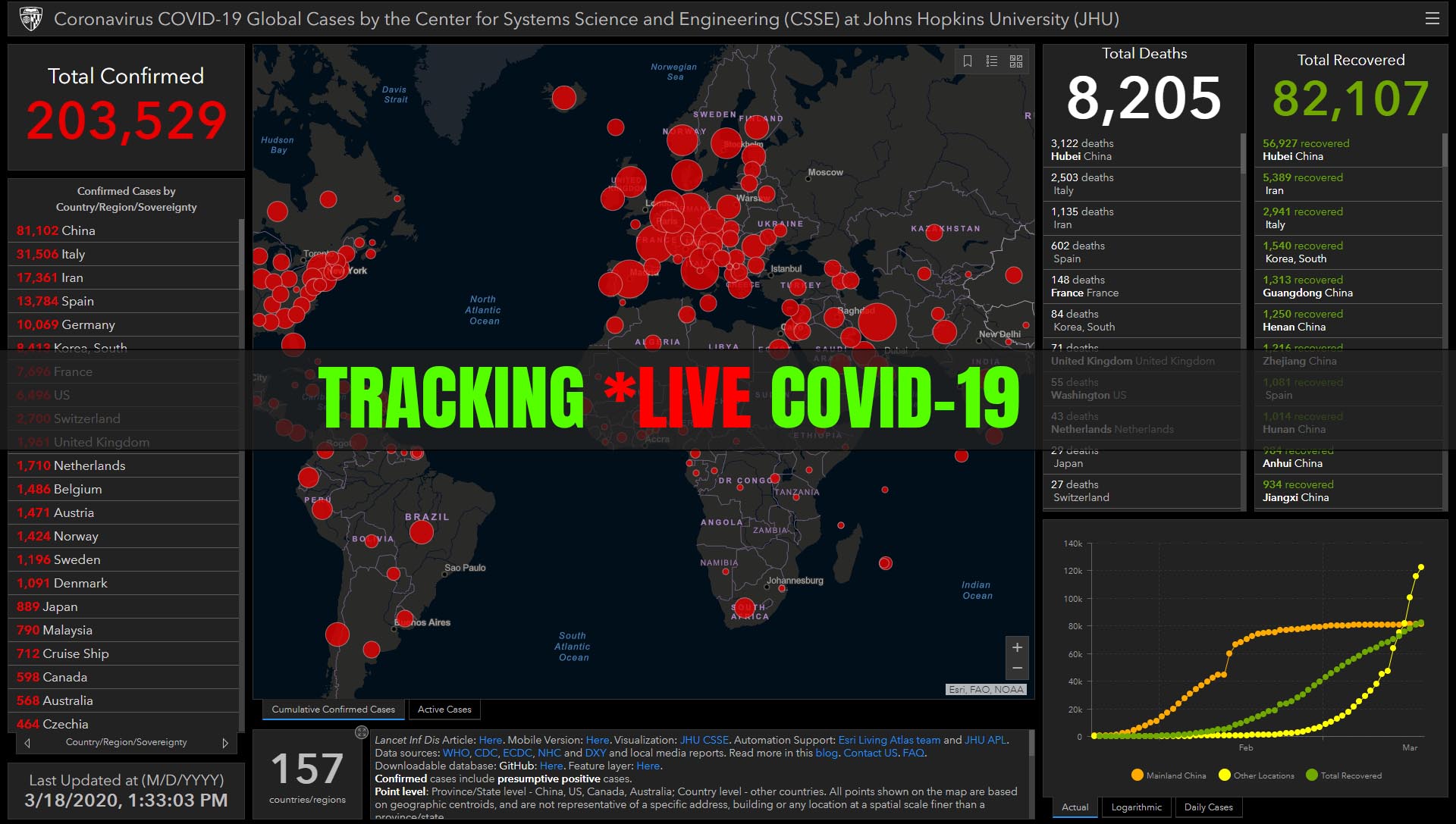The image size is (1456, 824).
Task: Open the basemap gallery grid icon
Action: coord(1016,61)
